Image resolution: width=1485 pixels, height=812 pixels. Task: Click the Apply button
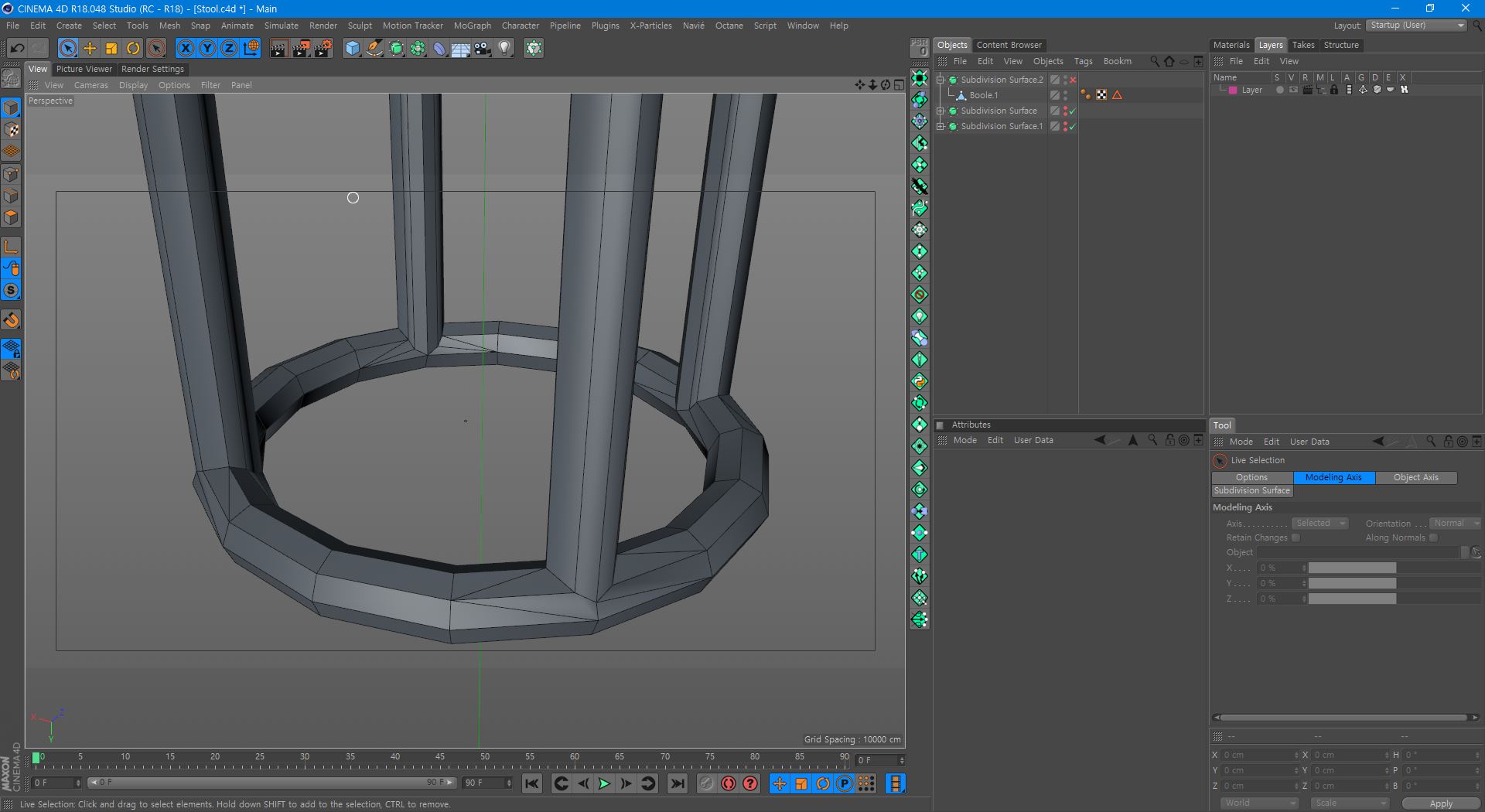tap(1441, 803)
